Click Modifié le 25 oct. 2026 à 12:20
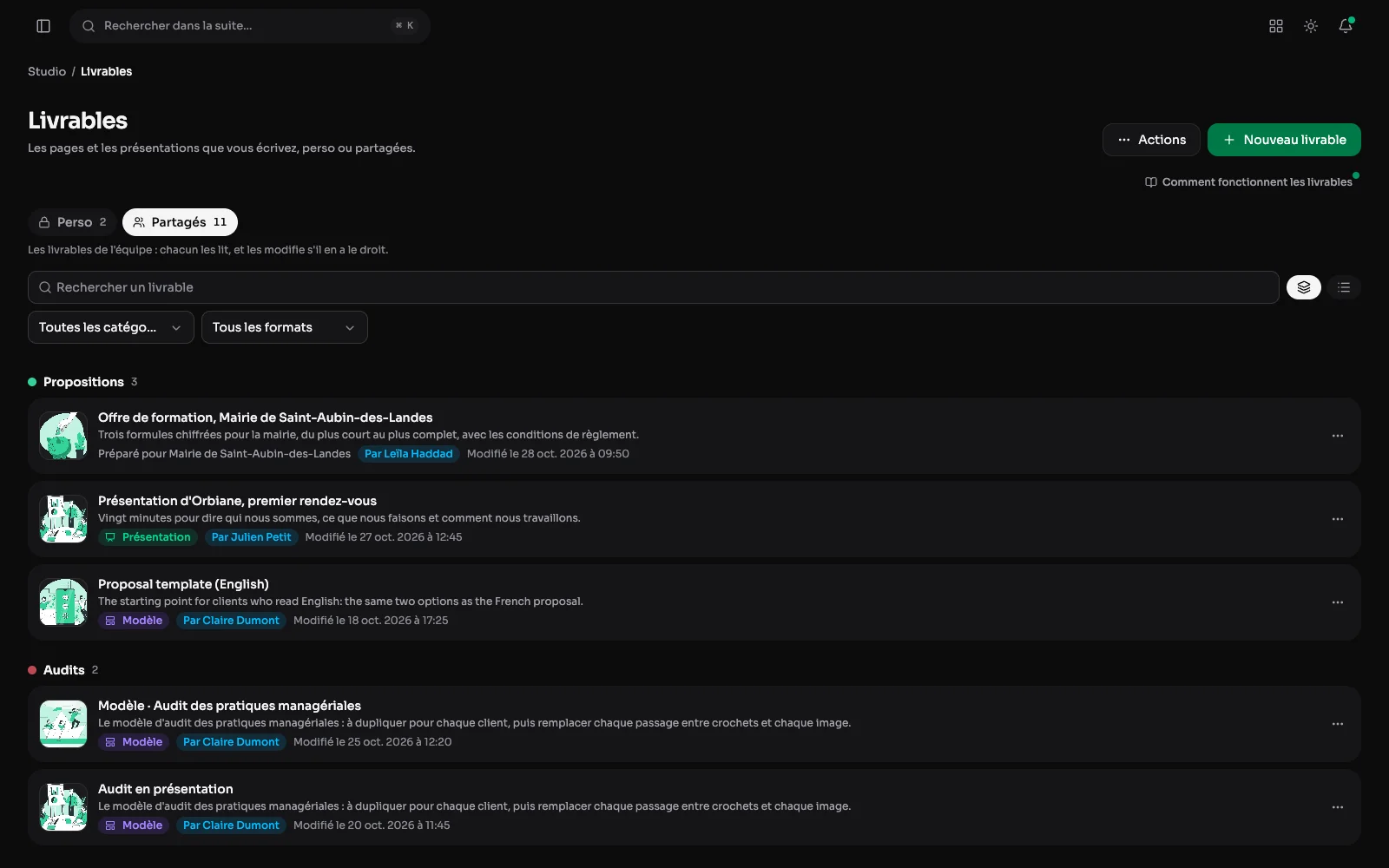 (x=372, y=742)
